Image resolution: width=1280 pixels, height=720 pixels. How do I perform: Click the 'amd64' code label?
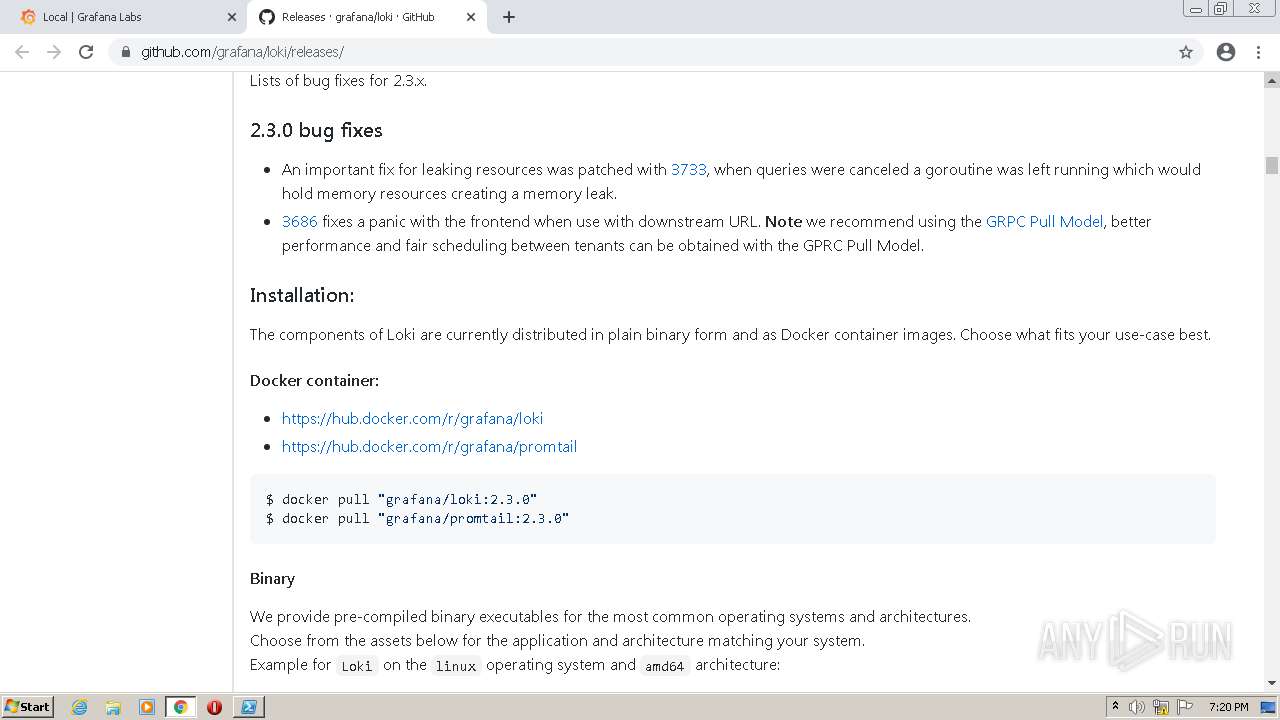pyautogui.click(x=664, y=666)
